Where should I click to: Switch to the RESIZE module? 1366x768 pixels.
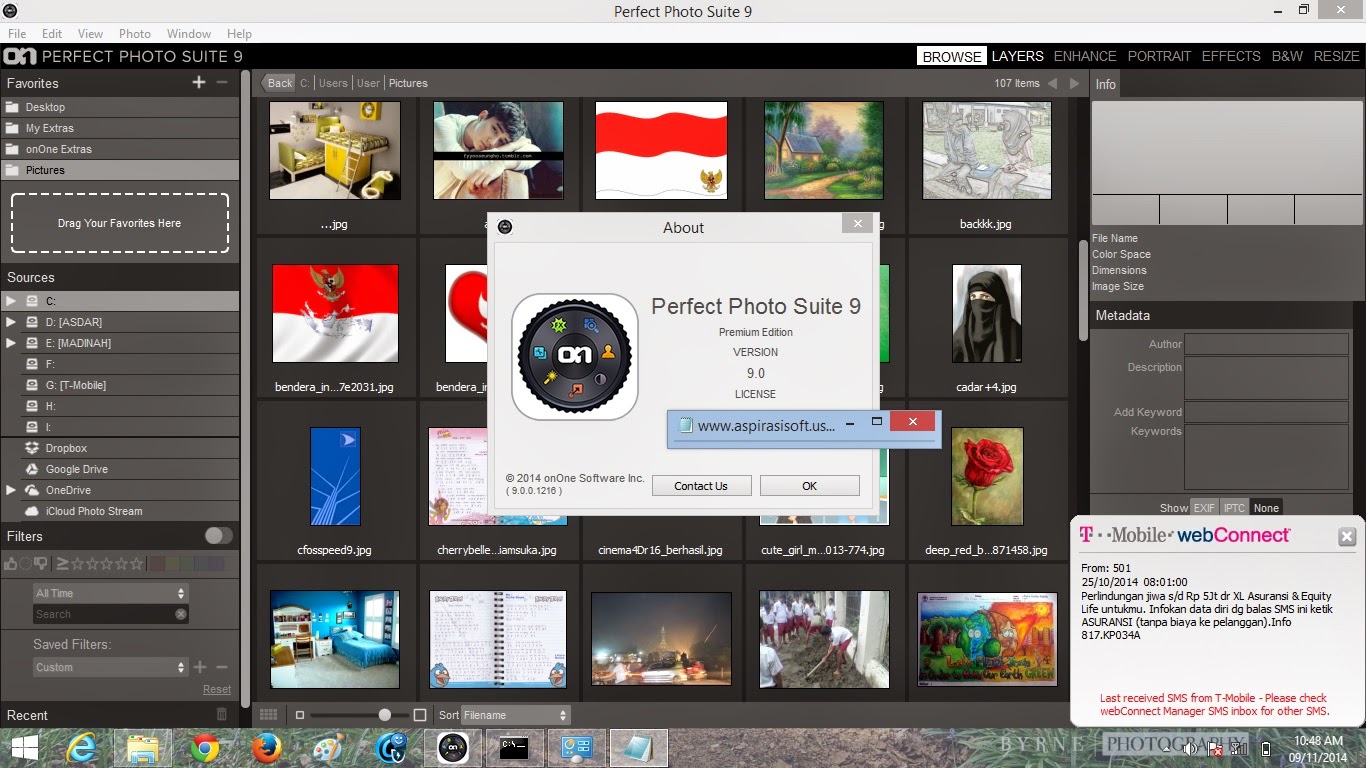[x=1336, y=56]
